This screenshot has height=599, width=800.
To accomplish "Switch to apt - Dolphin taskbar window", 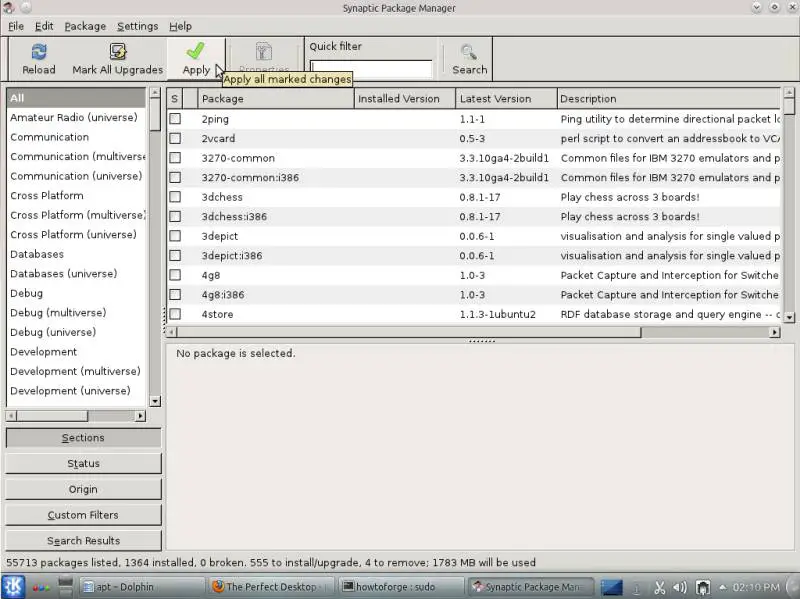I will [141, 587].
